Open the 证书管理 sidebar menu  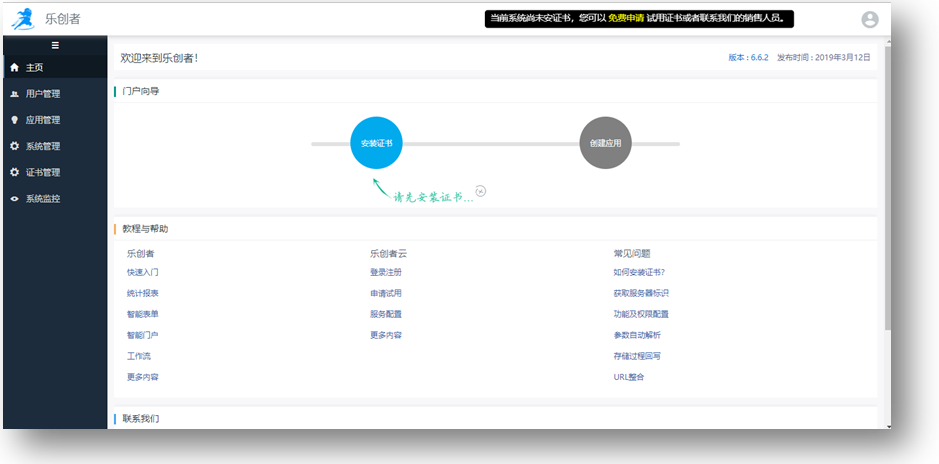(x=43, y=172)
